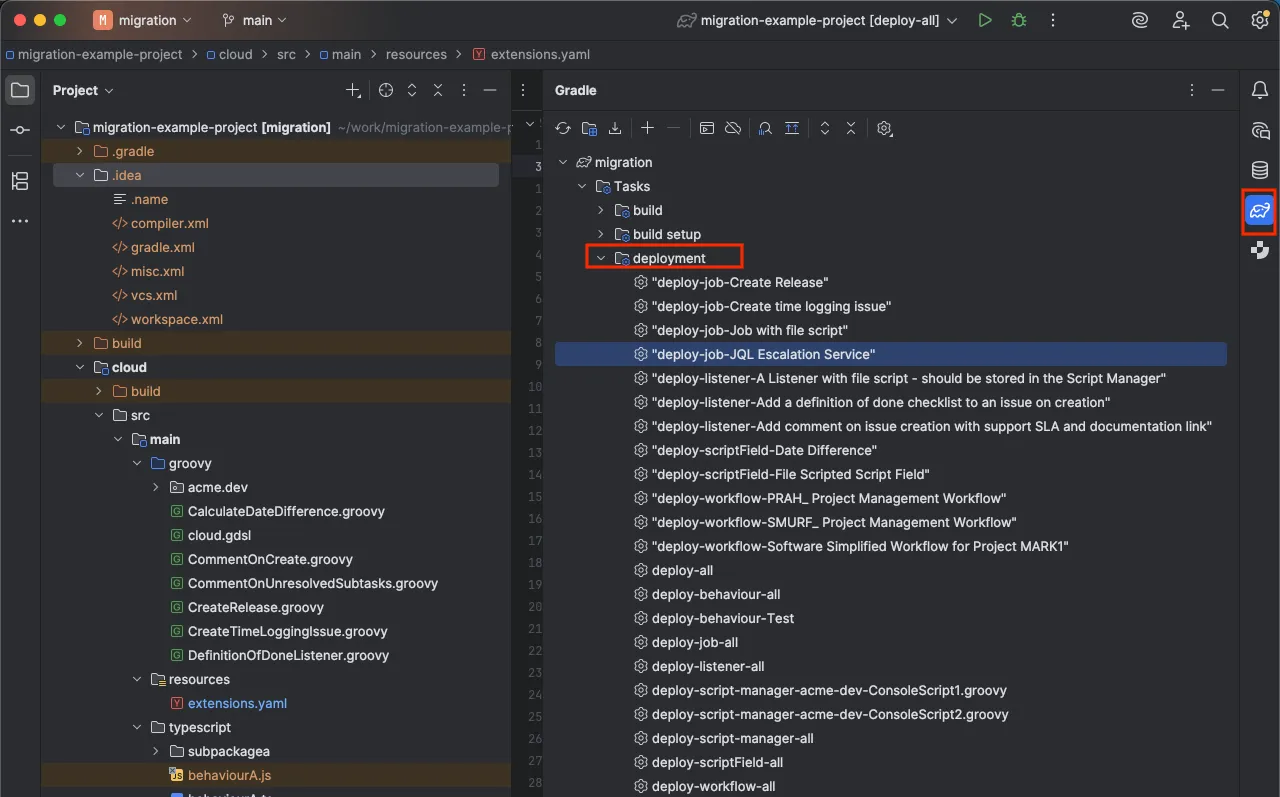The image size is (1280, 797).
Task: Collapse all nodes in Gradle panel
Action: click(x=851, y=128)
